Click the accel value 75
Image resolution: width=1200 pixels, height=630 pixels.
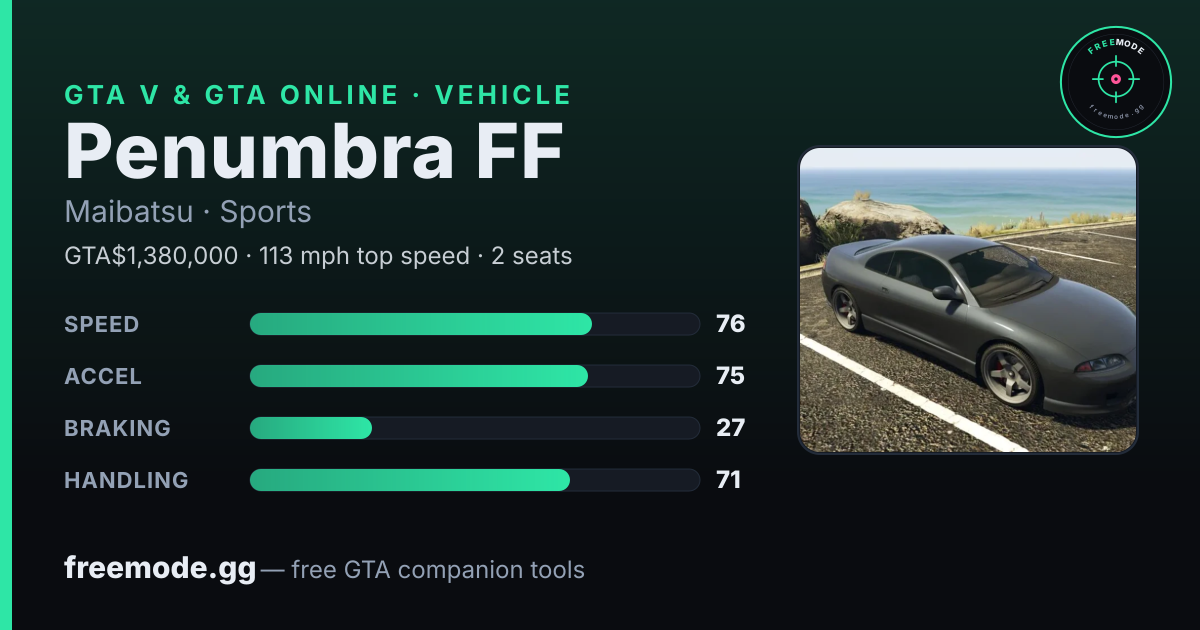730,376
